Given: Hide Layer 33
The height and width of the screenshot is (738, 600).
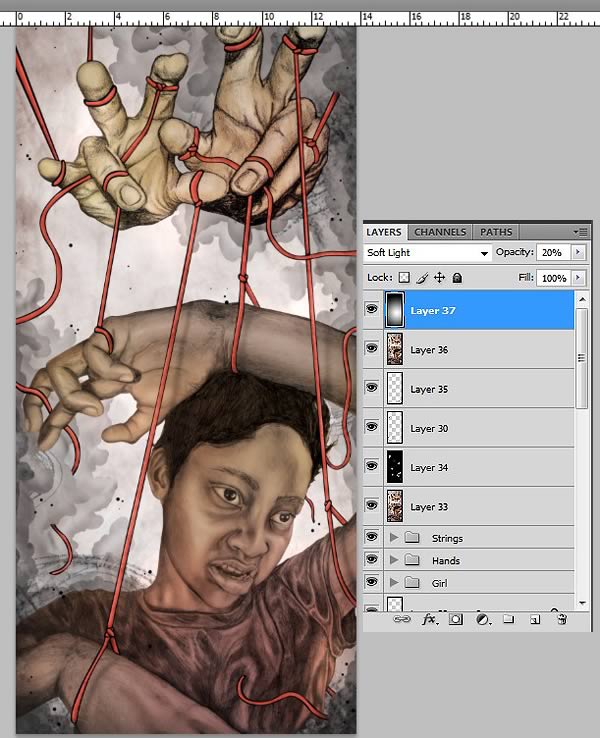Looking at the screenshot, I should pyautogui.click(x=372, y=505).
